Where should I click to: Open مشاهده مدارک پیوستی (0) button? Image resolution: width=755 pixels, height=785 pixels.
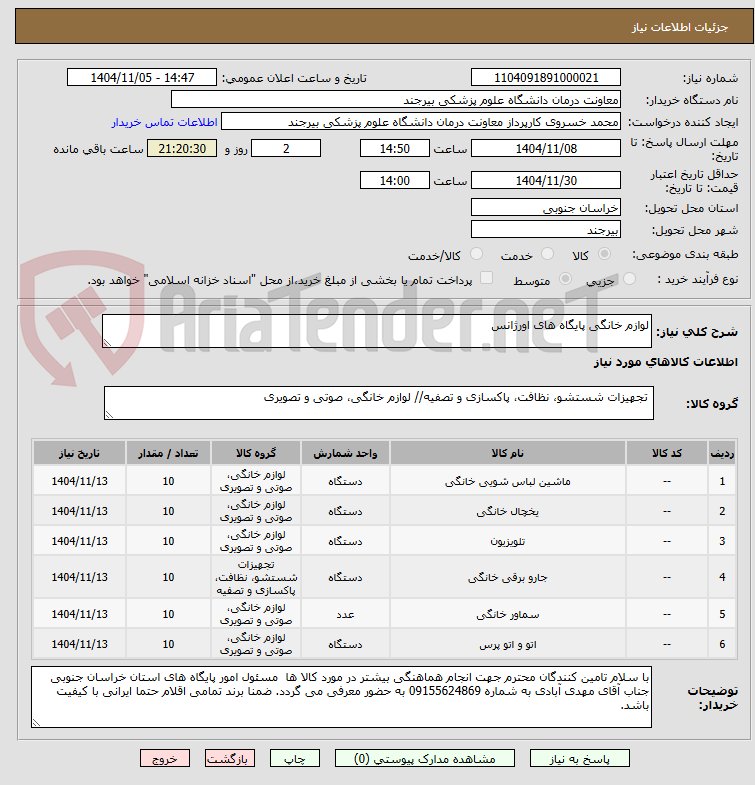pos(425,758)
